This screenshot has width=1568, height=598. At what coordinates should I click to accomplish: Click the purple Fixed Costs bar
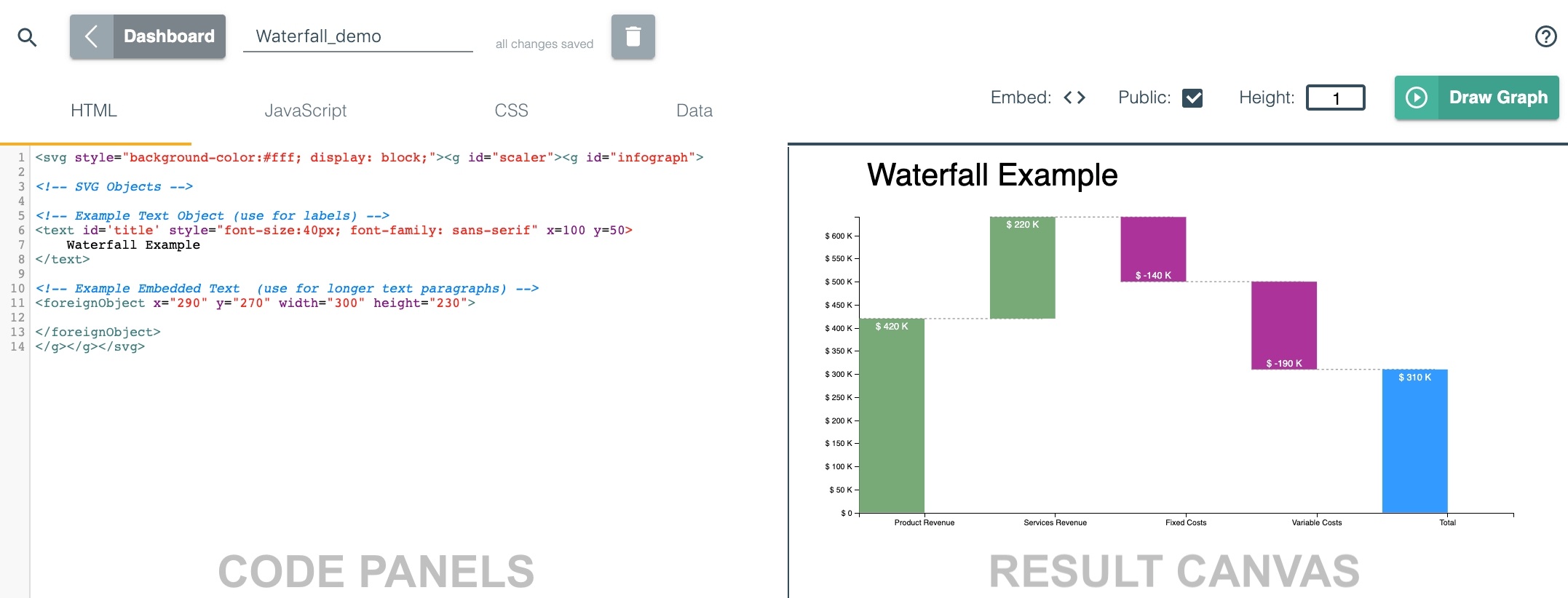pyautogui.click(x=1153, y=249)
